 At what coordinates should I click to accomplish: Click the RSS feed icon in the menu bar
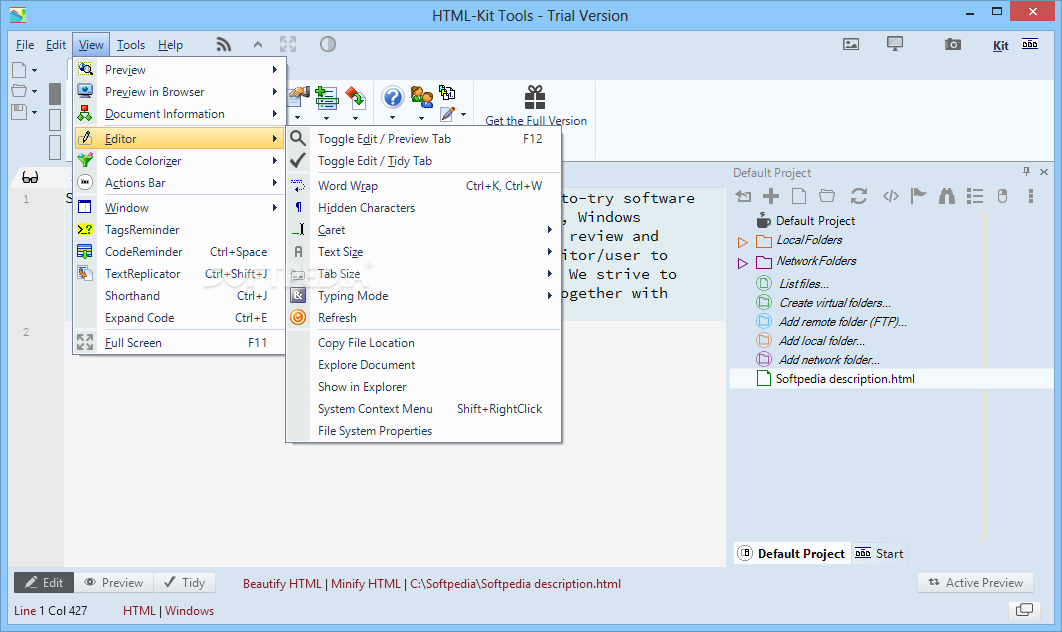(224, 45)
